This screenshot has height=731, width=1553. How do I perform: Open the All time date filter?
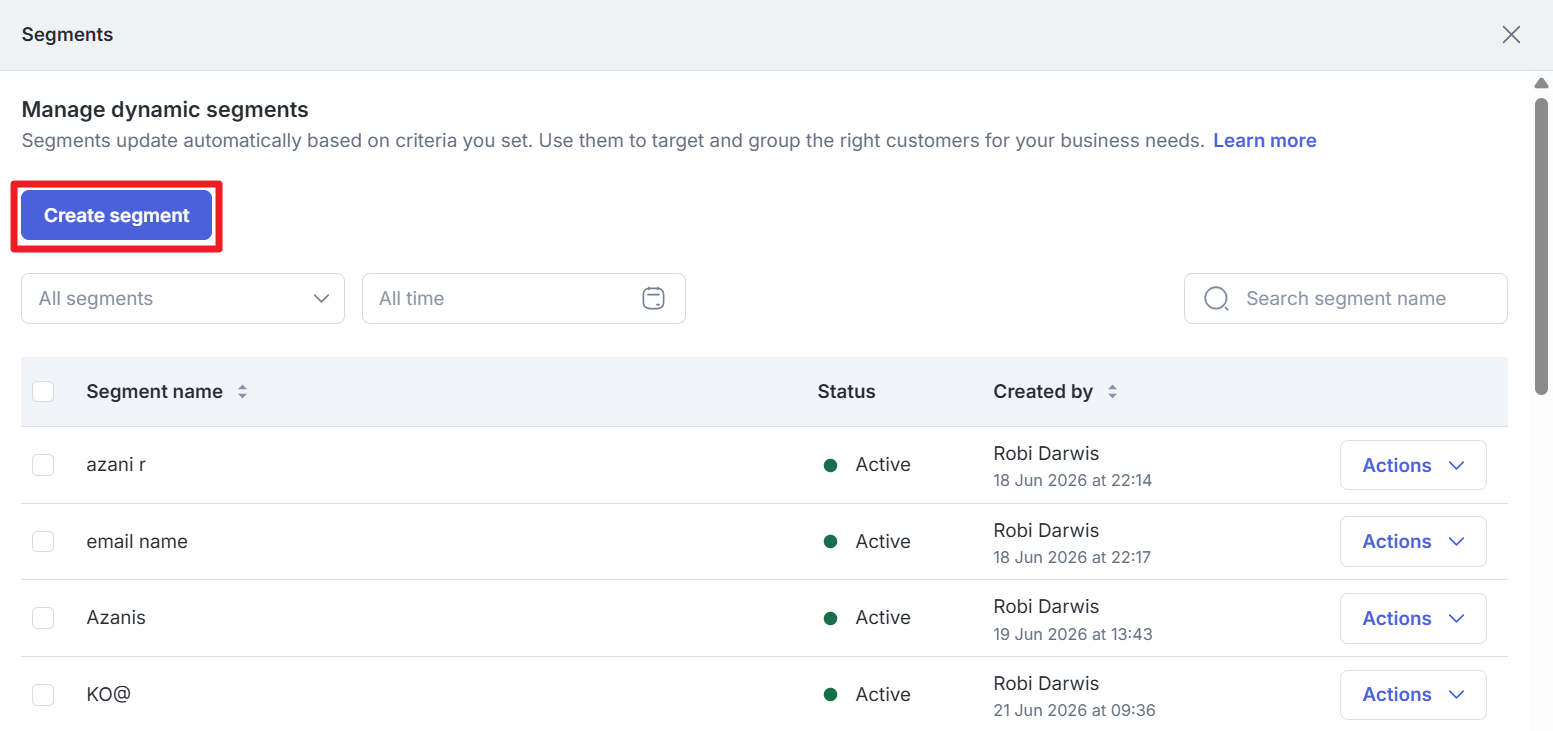[524, 298]
